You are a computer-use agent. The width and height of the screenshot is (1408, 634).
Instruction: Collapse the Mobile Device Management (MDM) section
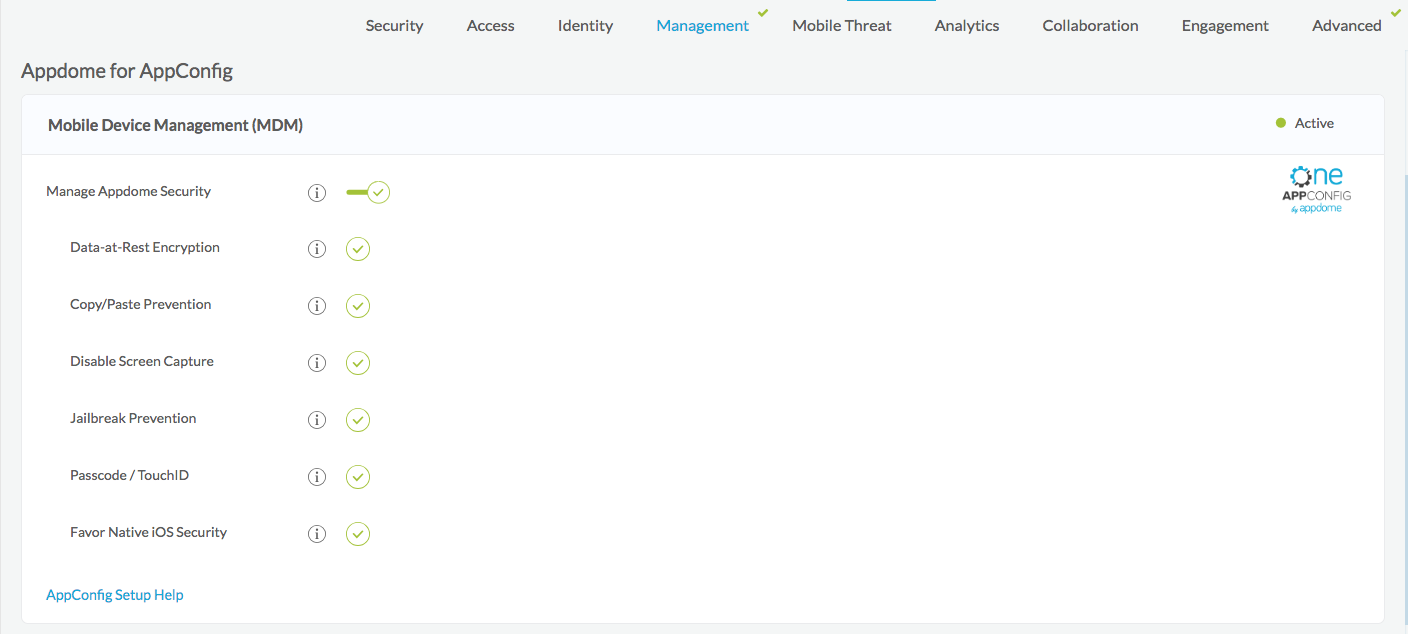[175, 125]
